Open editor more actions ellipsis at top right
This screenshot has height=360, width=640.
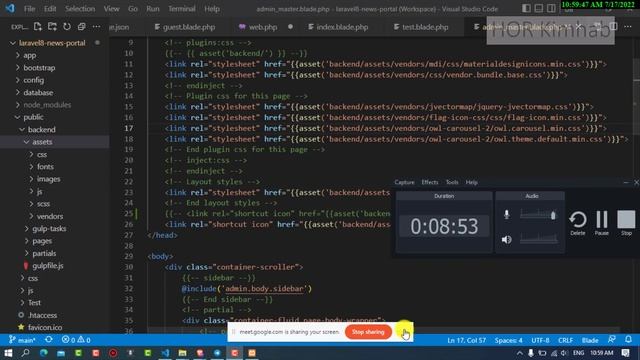tap(628, 27)
